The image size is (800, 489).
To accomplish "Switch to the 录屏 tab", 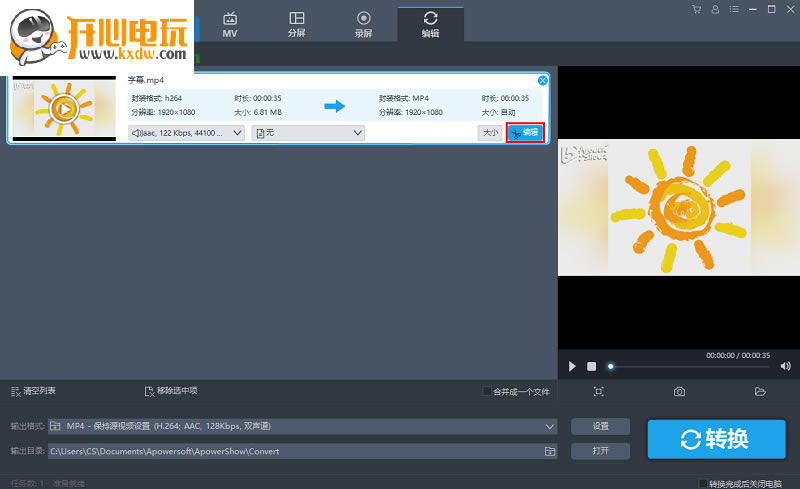I will 363,23.
